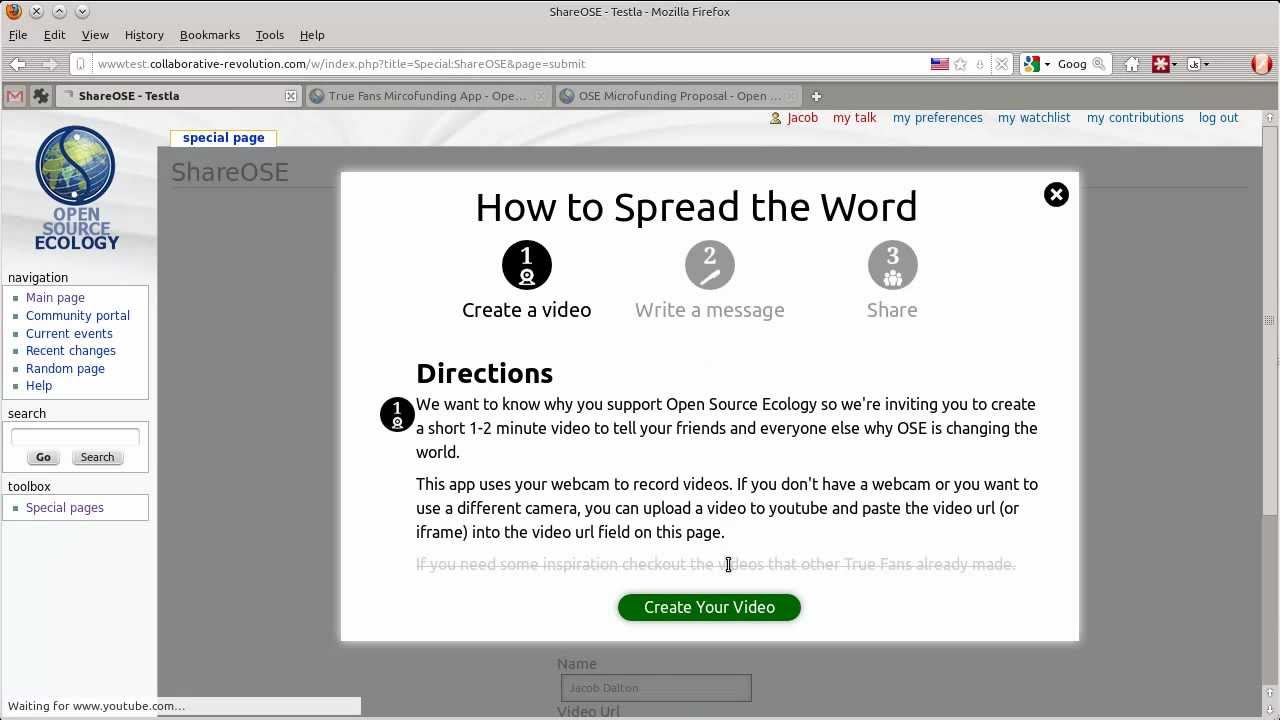1280x720 pixels.
Task: Click the Google search box
Action: (1071, 64)
